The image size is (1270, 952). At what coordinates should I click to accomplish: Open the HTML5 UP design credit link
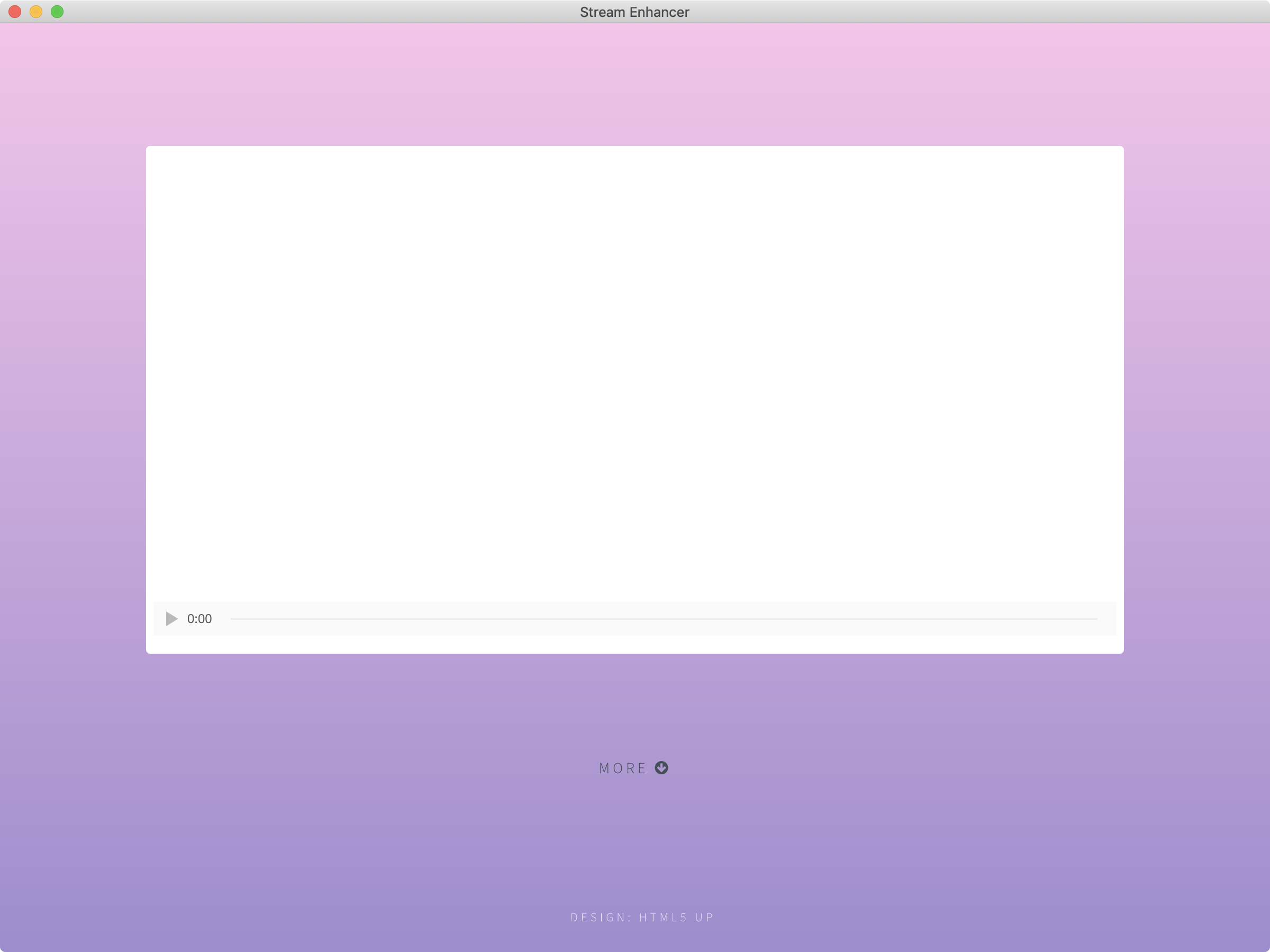(676, 917)
